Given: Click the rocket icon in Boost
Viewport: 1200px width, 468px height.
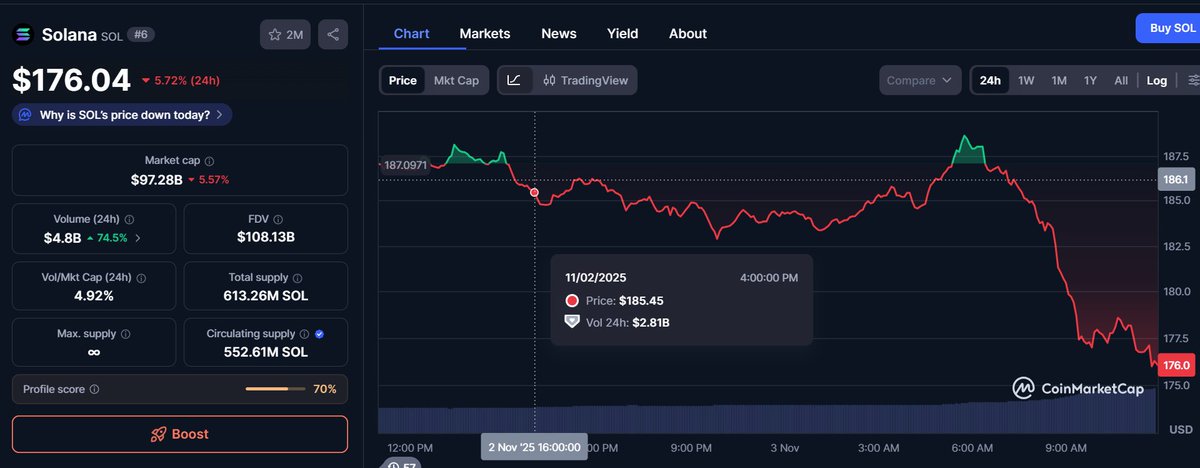Looking at the screenshot, I should 158,434.
